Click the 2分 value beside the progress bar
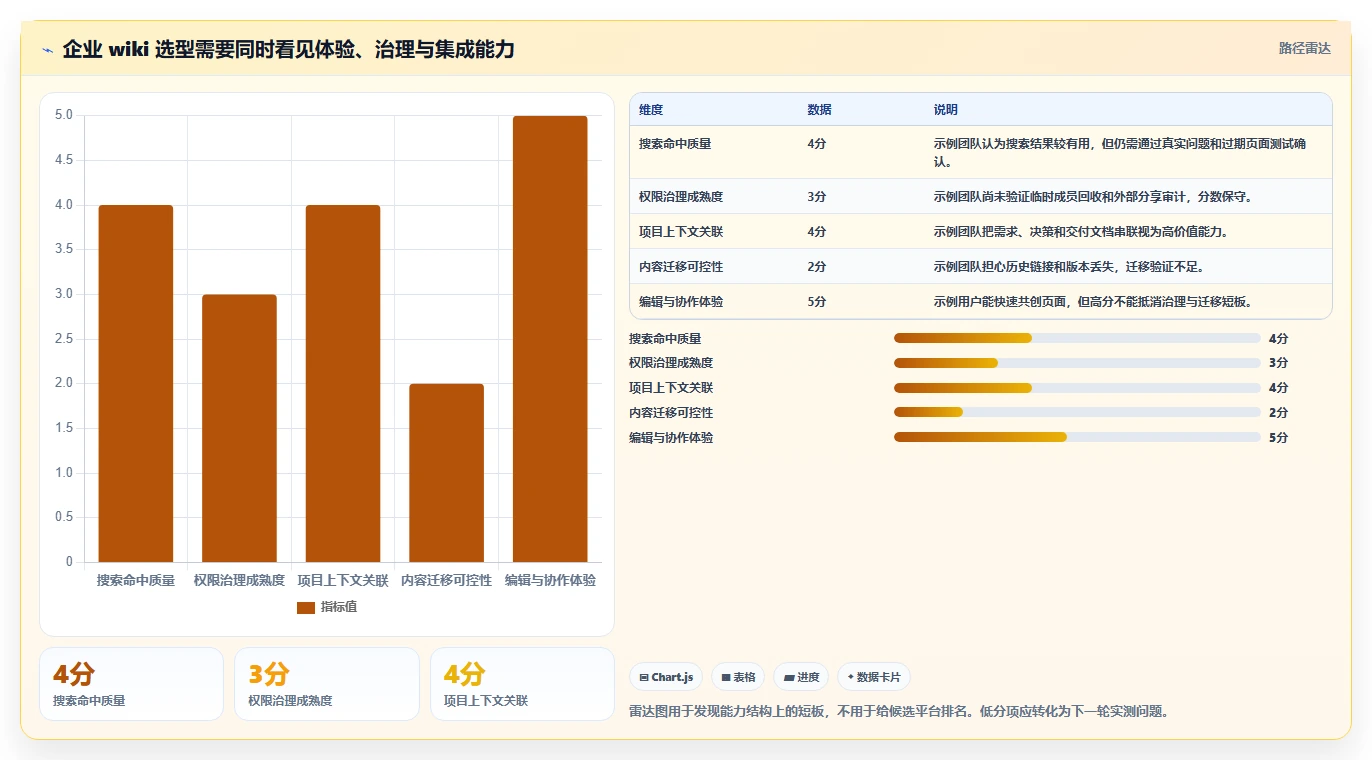The width and height of the screenshot is (1372, 760). click(x=1279, y=413)
